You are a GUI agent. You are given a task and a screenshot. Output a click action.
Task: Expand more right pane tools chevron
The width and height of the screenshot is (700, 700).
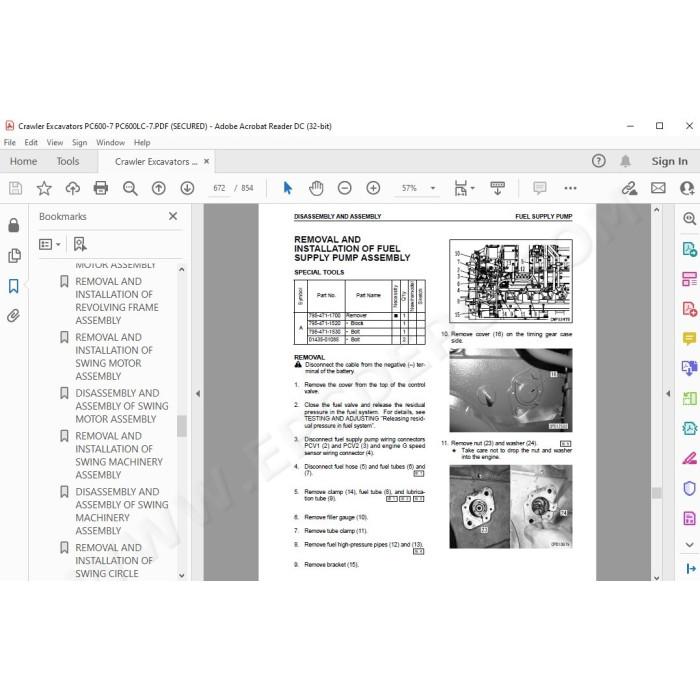pos(689,545)
